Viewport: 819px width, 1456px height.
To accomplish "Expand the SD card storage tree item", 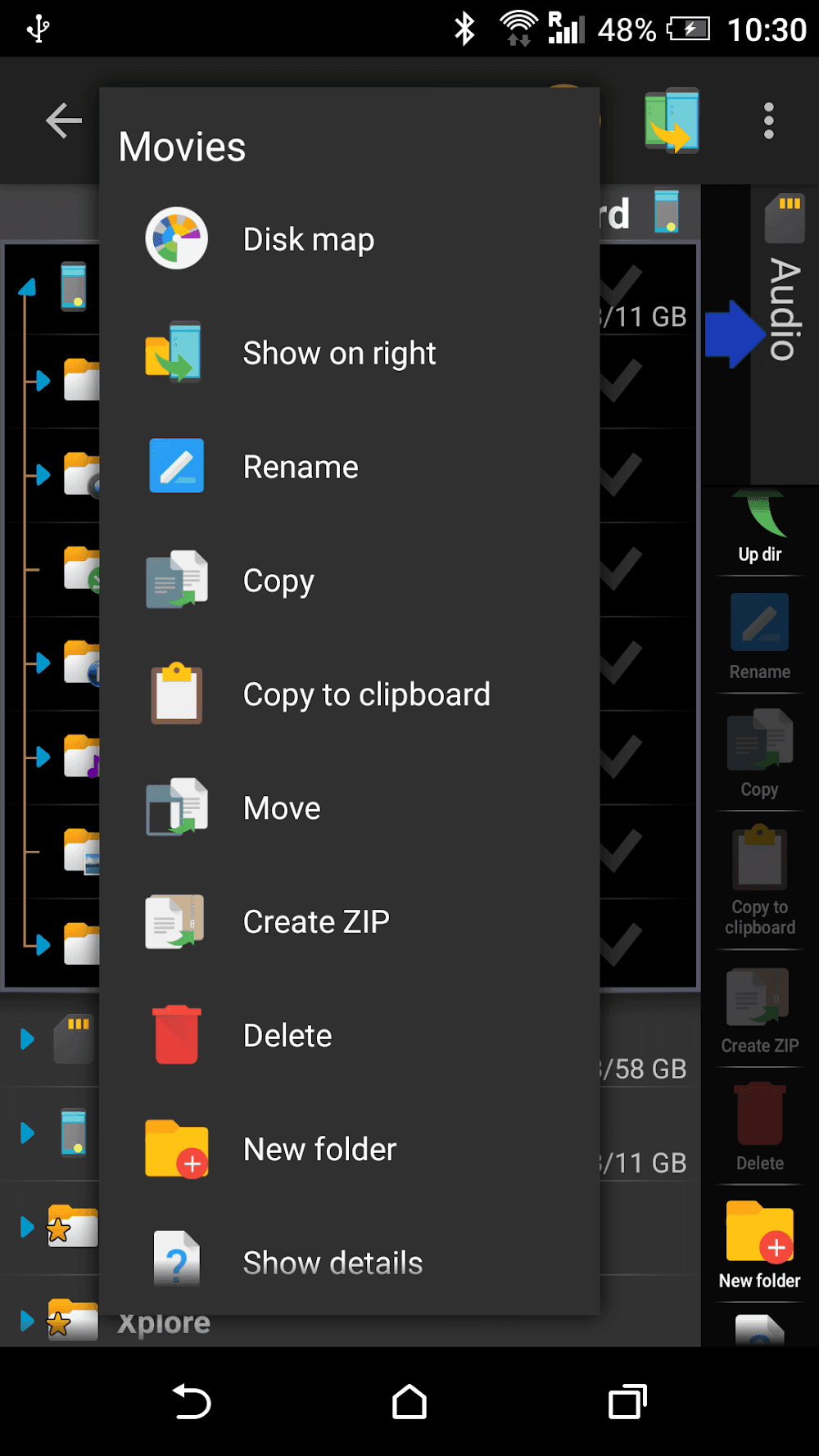I will point(27,1039).
